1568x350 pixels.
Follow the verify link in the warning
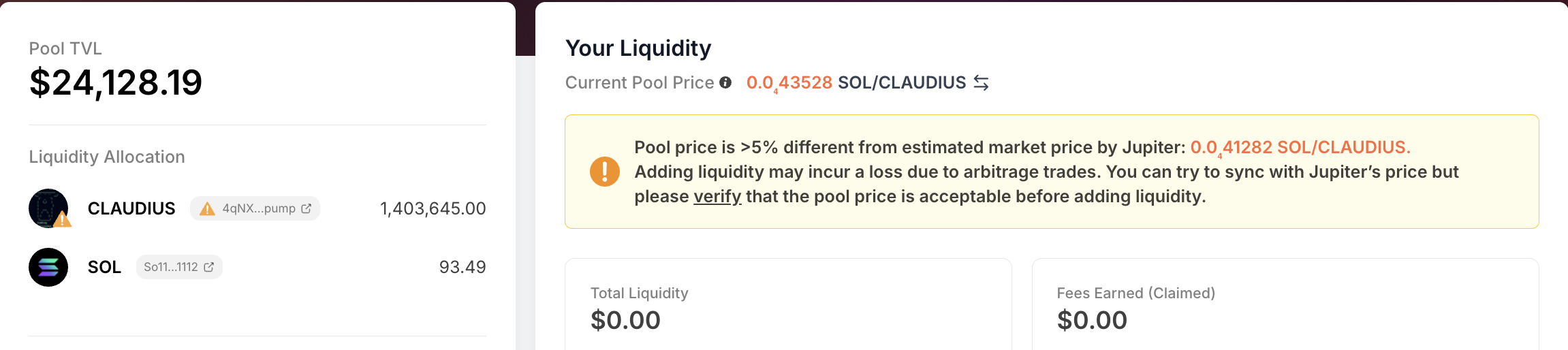pos(717,197)
